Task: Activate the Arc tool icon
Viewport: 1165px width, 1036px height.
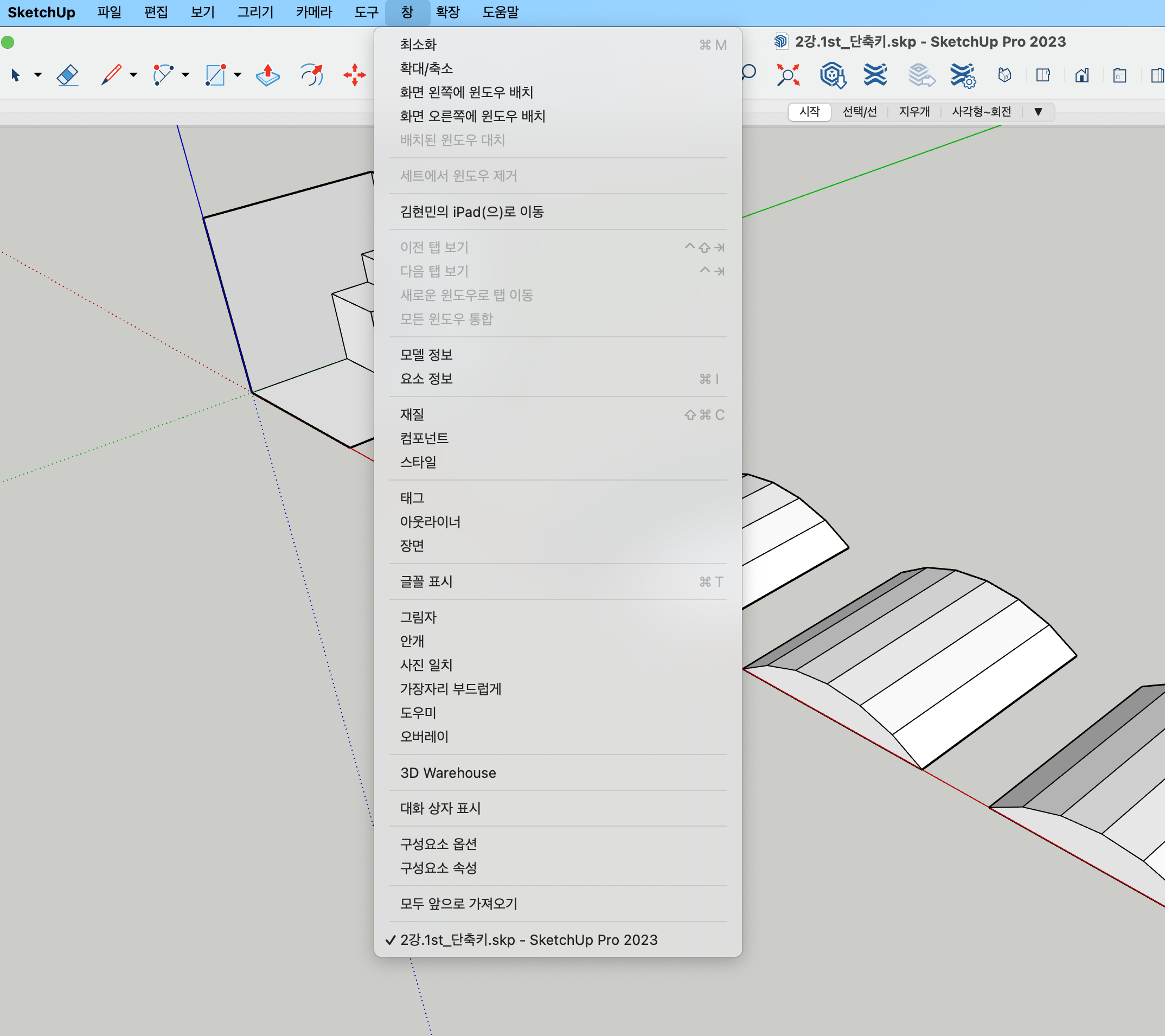Action: [x=163, y=75]
